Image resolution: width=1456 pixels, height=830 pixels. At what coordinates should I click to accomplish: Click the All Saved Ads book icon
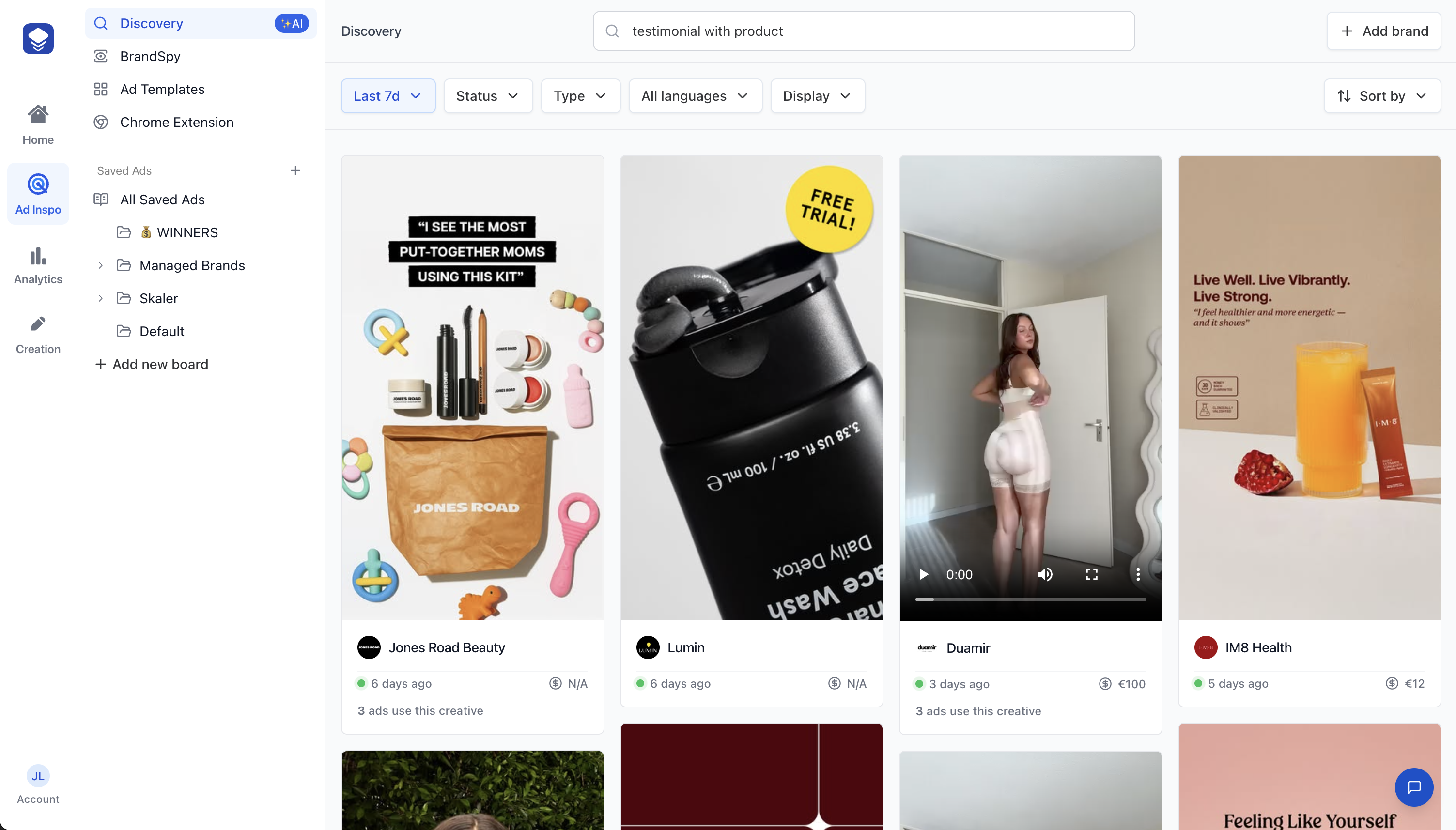click(x=101, y=200)
